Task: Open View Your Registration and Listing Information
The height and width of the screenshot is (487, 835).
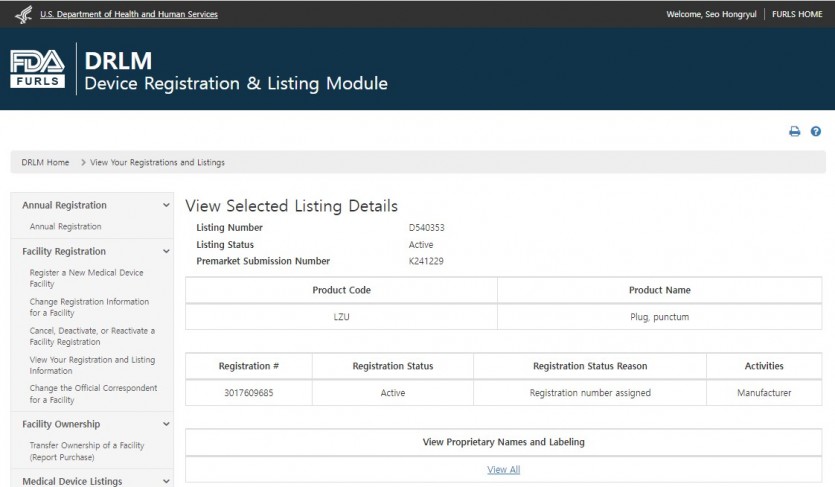Action: point(92,365)
